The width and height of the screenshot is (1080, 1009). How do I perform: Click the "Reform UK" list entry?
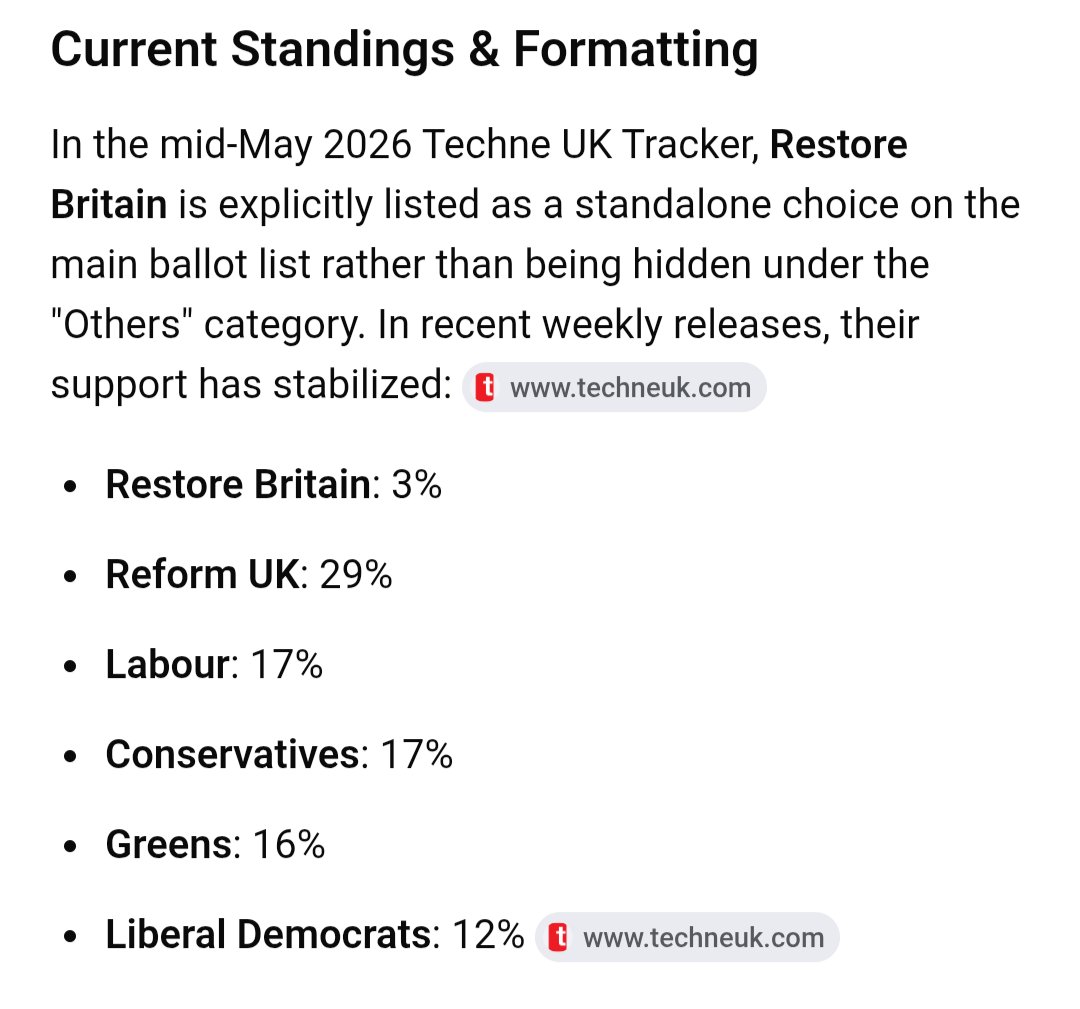click(x=202, y=574)
